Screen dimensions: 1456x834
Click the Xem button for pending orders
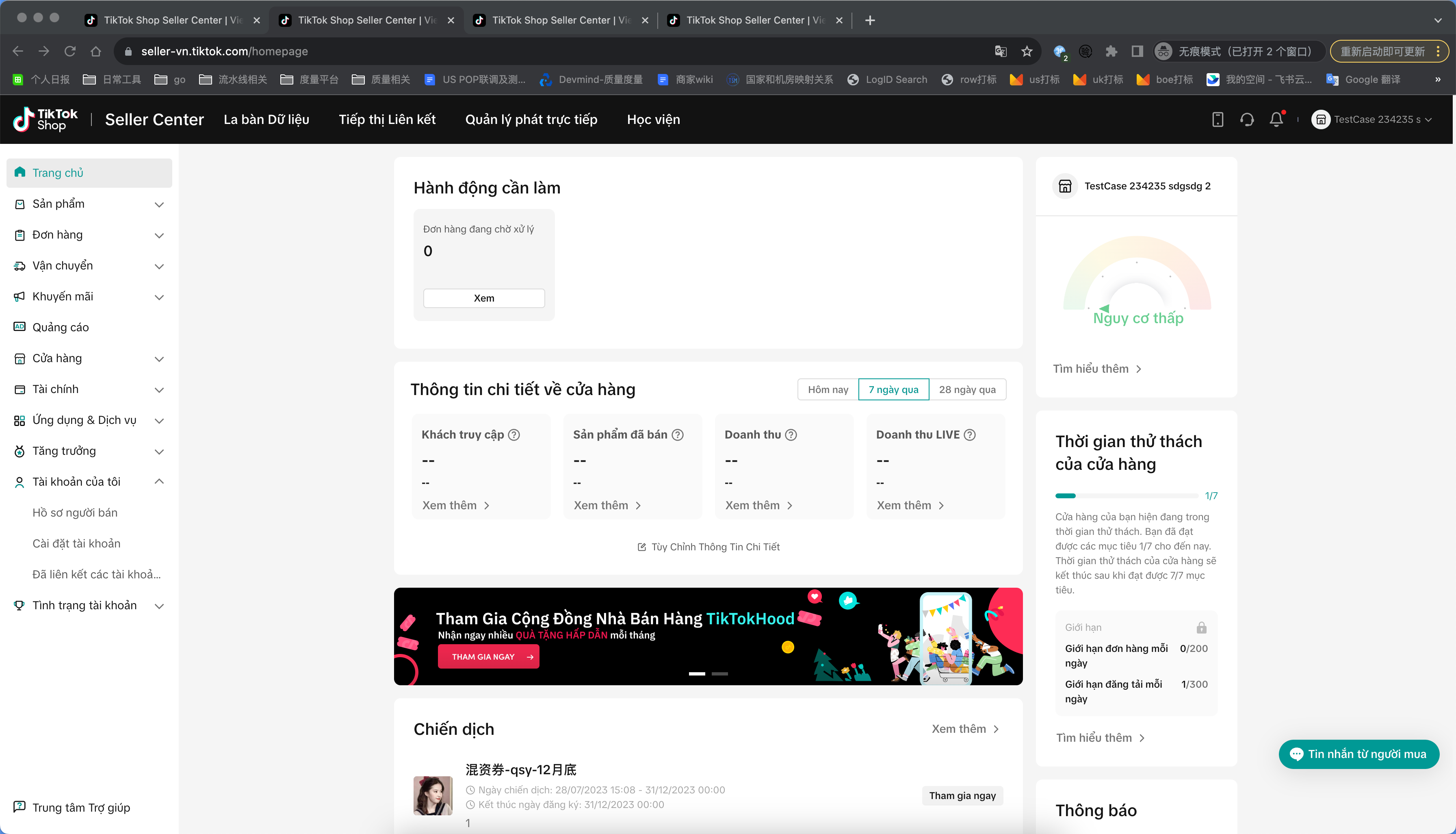(x=484, y=298)
